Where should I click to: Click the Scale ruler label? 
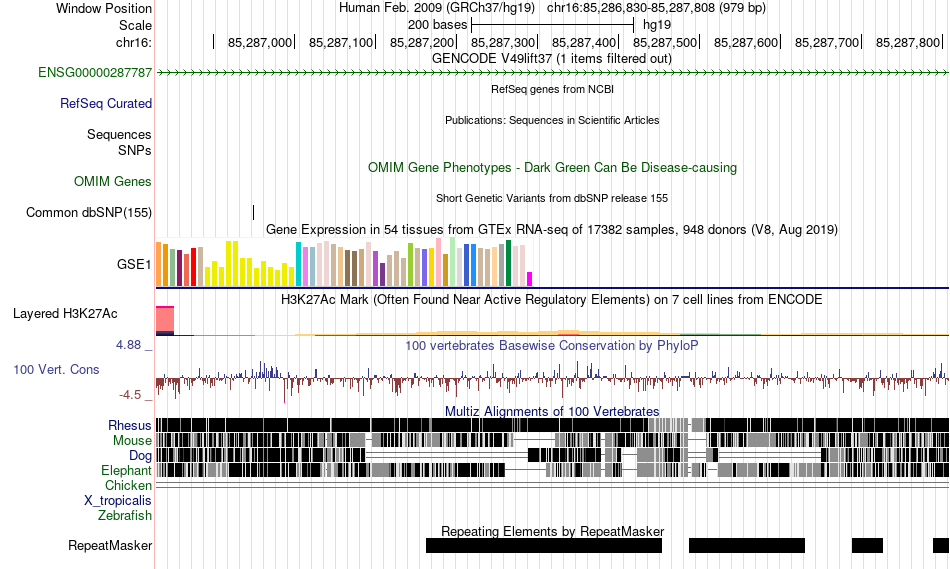[135, 25]
